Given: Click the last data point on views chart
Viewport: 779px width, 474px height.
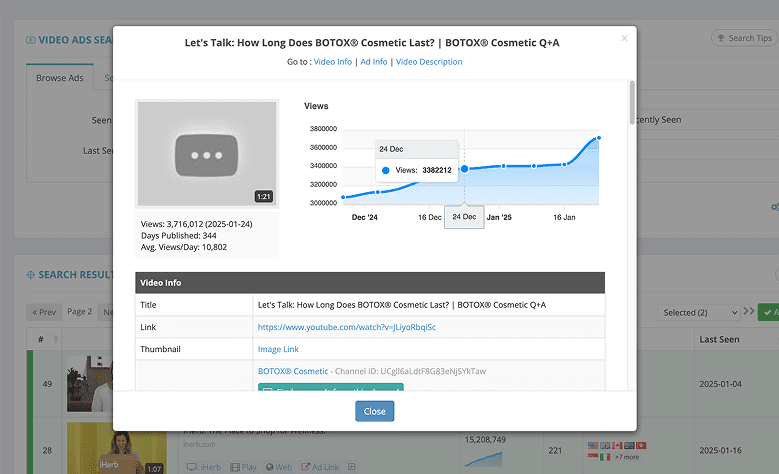Looking at the screenshot, I should point(599,138).
